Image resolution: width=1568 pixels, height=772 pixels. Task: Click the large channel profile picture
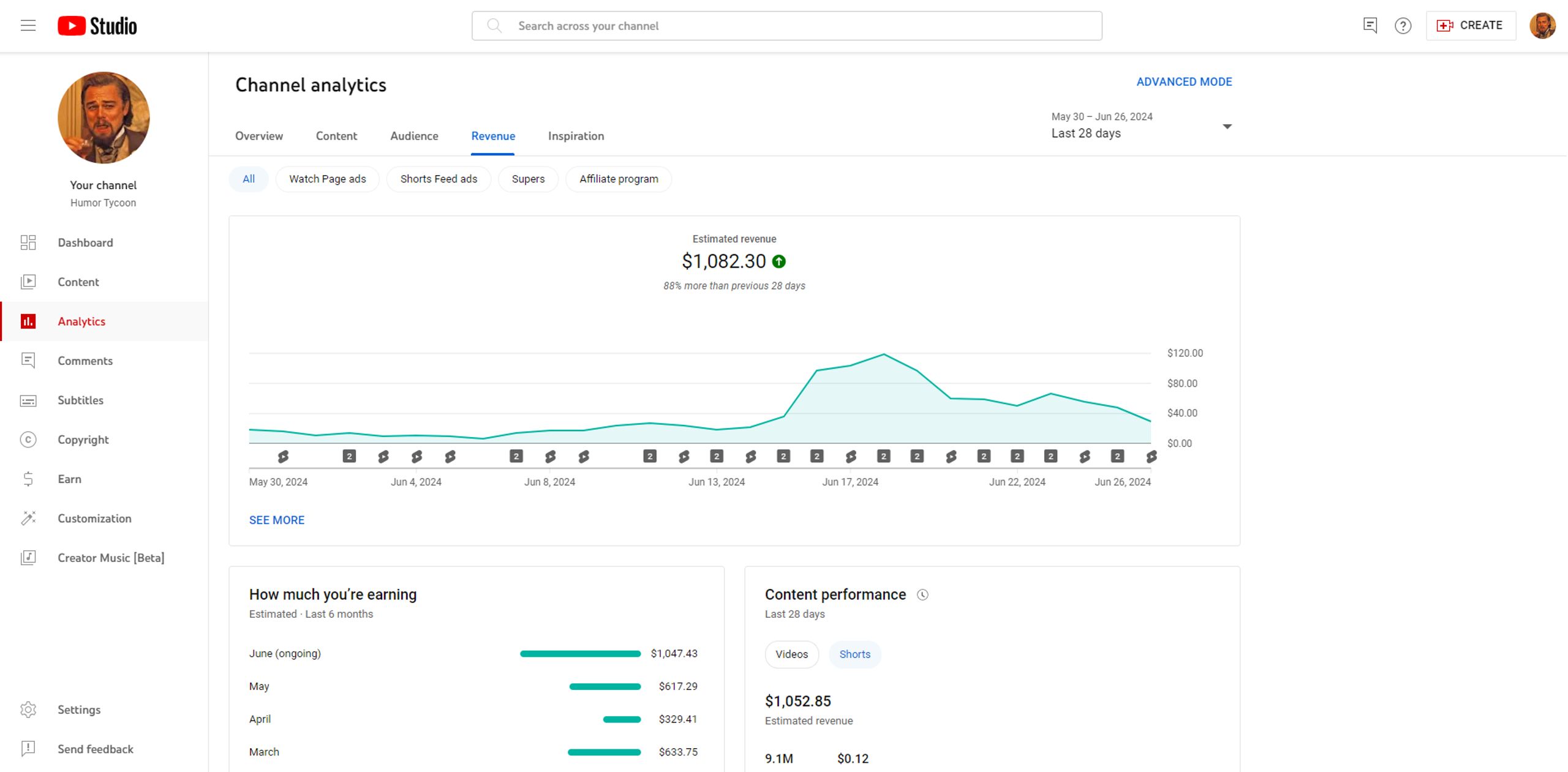[x=104, y=118]
